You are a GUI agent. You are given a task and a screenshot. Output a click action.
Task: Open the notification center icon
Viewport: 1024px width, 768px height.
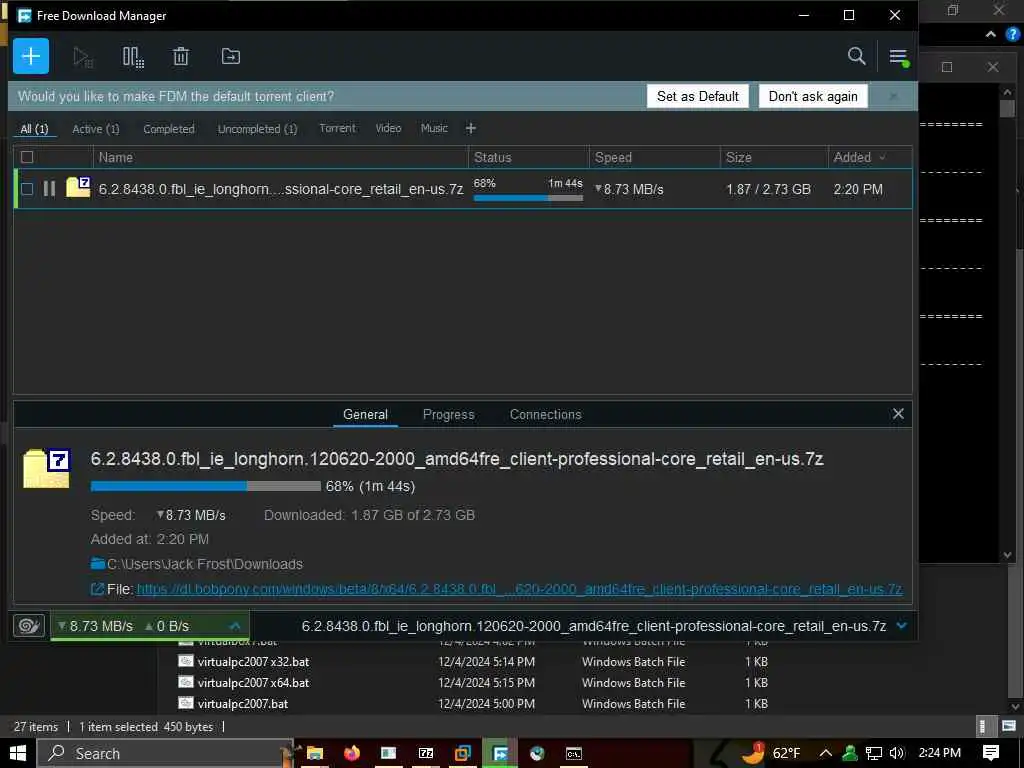[x=991, y=753]
